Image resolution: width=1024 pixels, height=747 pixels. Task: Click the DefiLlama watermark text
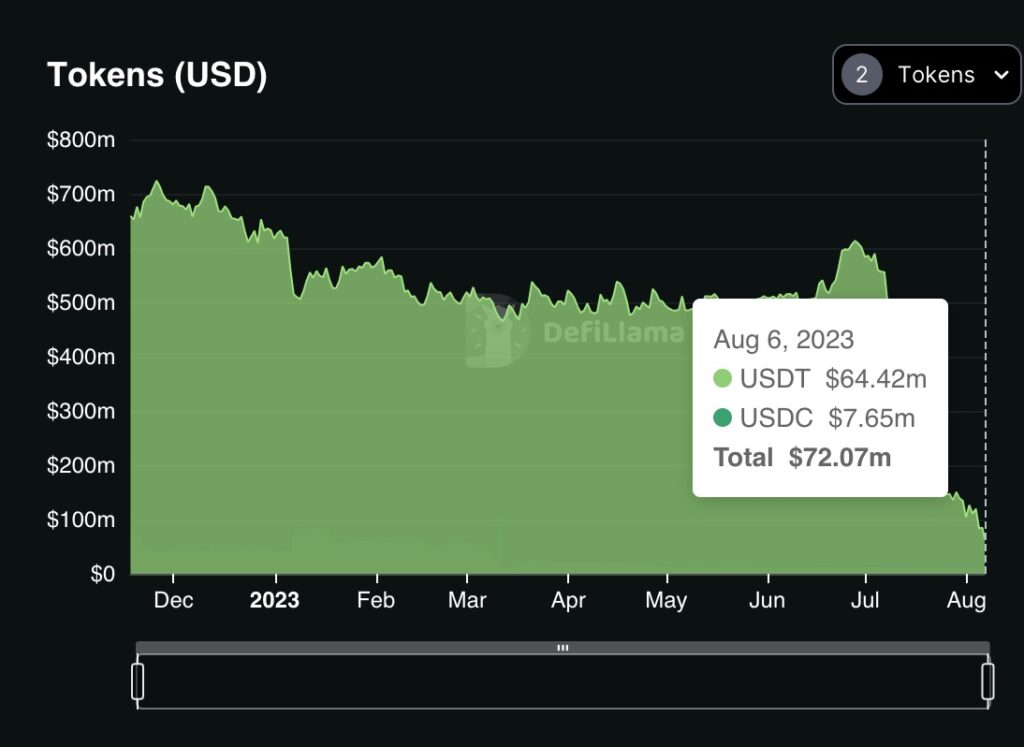point(612,332)
